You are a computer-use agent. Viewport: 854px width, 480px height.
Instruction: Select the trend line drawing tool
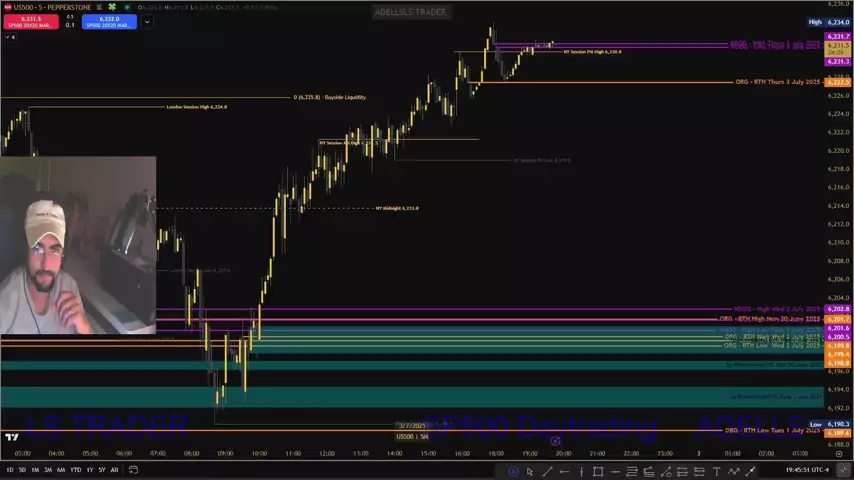(547, 471)
